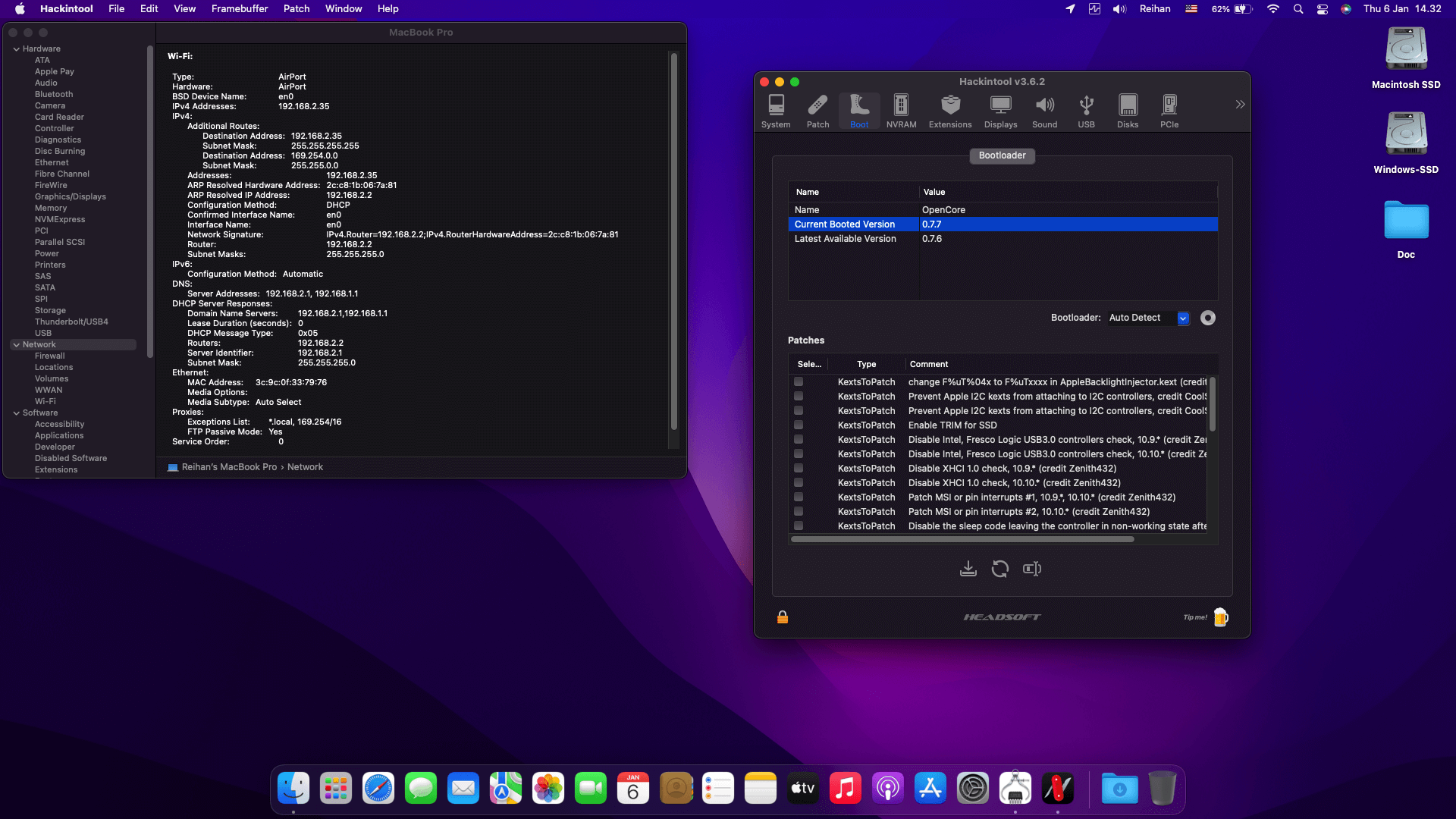Image resolution: width=1456 pixels, height=819 pixels.
Task: Open the Doc folder on desktop
Action: [x=1406, y=229]
